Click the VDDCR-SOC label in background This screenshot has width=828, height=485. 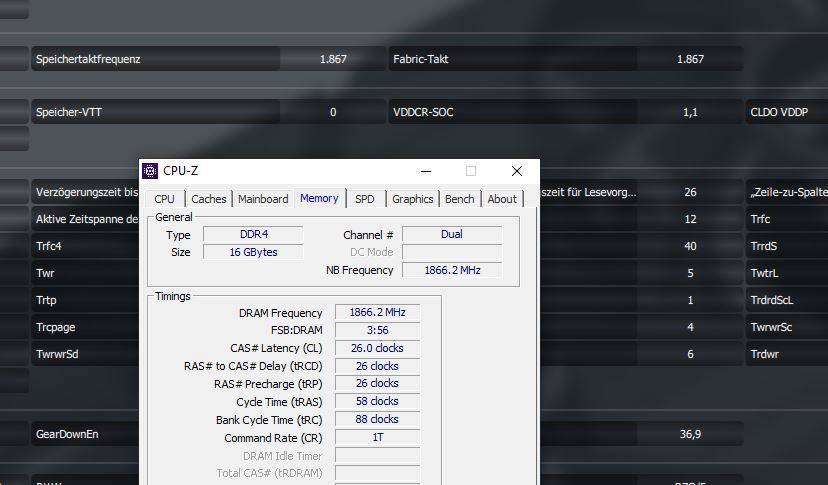pyautogui.click(x=423, y=112)
